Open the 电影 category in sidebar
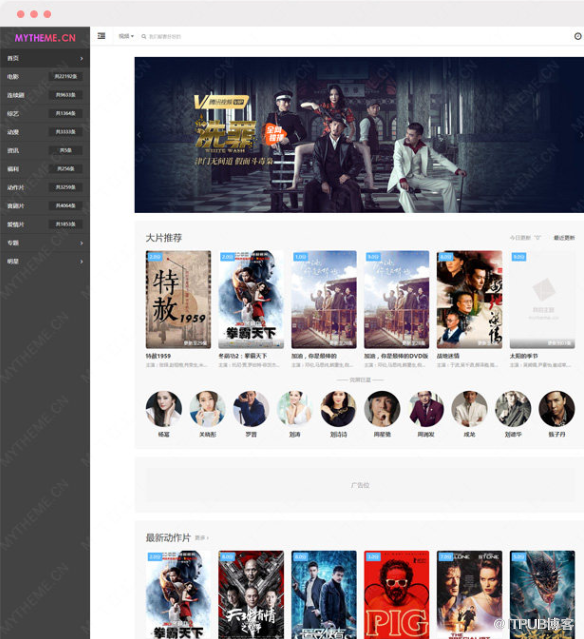The height and width of the screenshot is (639, 584). tap(45, 77)
